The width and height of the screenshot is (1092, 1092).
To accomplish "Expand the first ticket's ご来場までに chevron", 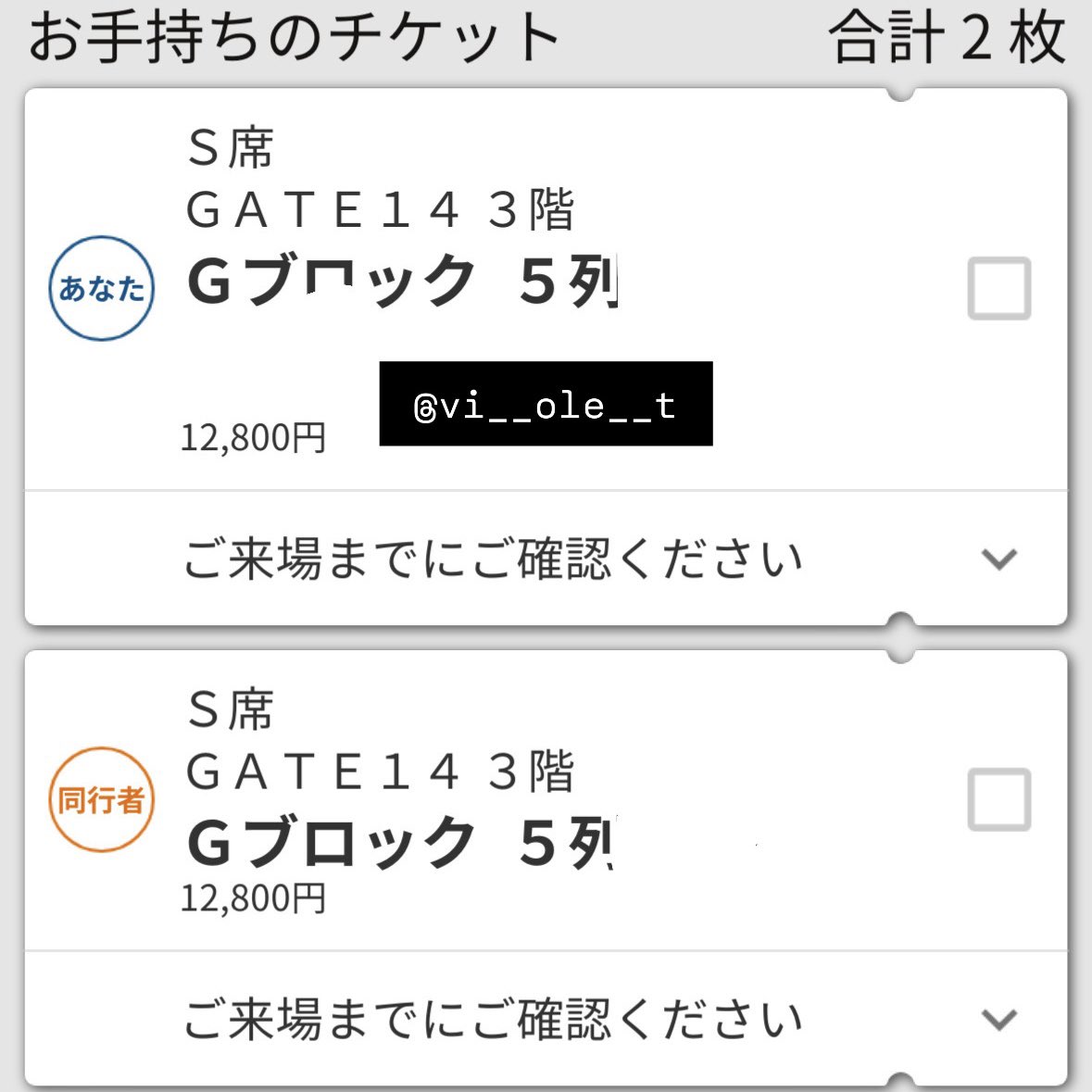I will [999, 559].
